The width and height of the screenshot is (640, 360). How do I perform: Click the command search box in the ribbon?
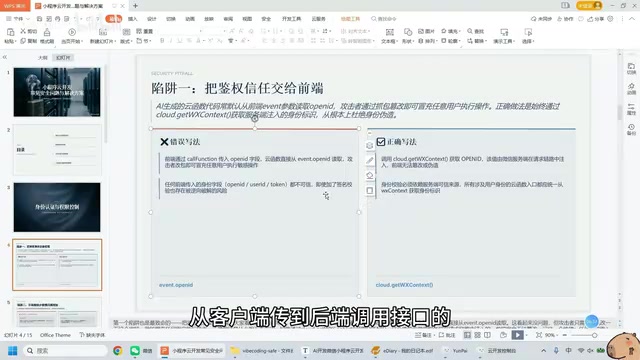tap(384, 19)
